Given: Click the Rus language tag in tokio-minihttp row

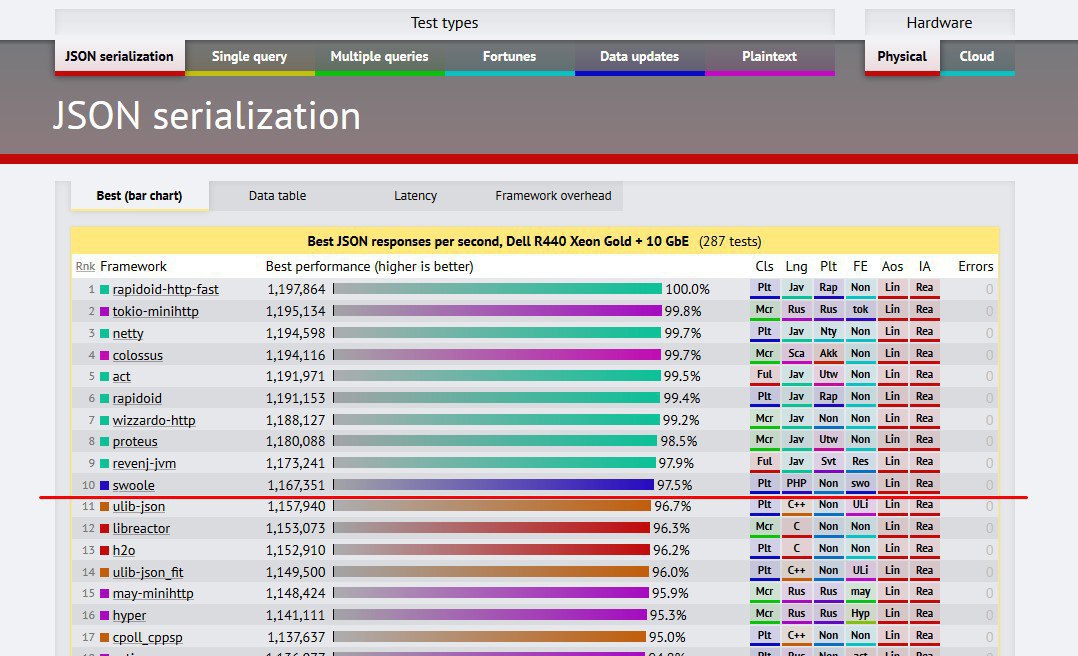Looking at the screenshot, I should coord(796,310).
